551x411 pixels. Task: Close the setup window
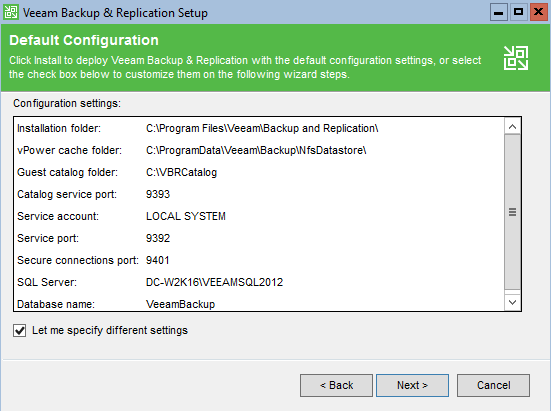point(538,12)
